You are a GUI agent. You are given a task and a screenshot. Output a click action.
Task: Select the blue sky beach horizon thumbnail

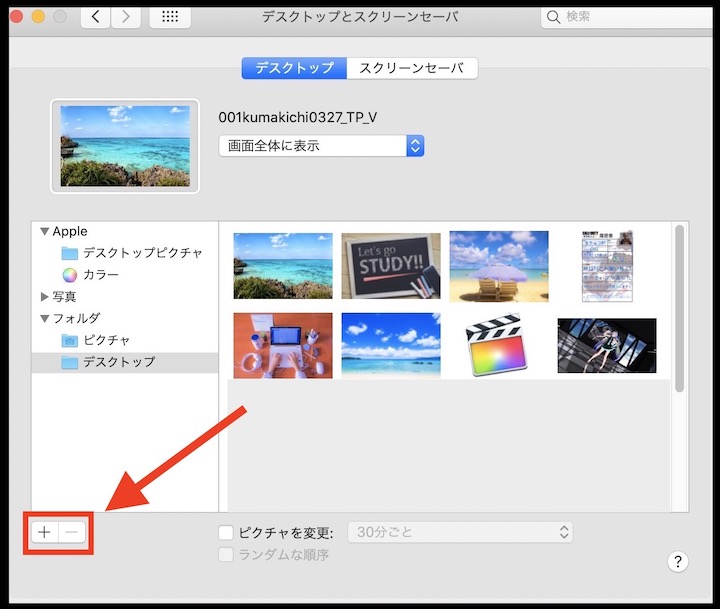pos(391,346)
